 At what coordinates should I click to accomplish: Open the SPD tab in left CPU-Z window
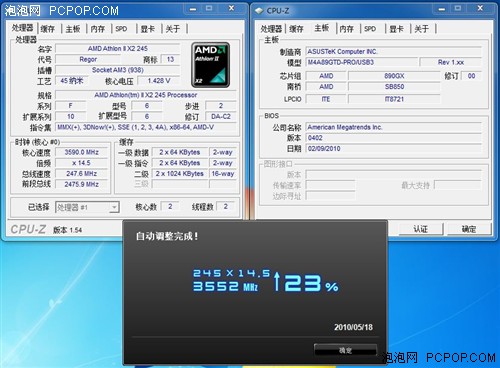(x=121, y=29)
